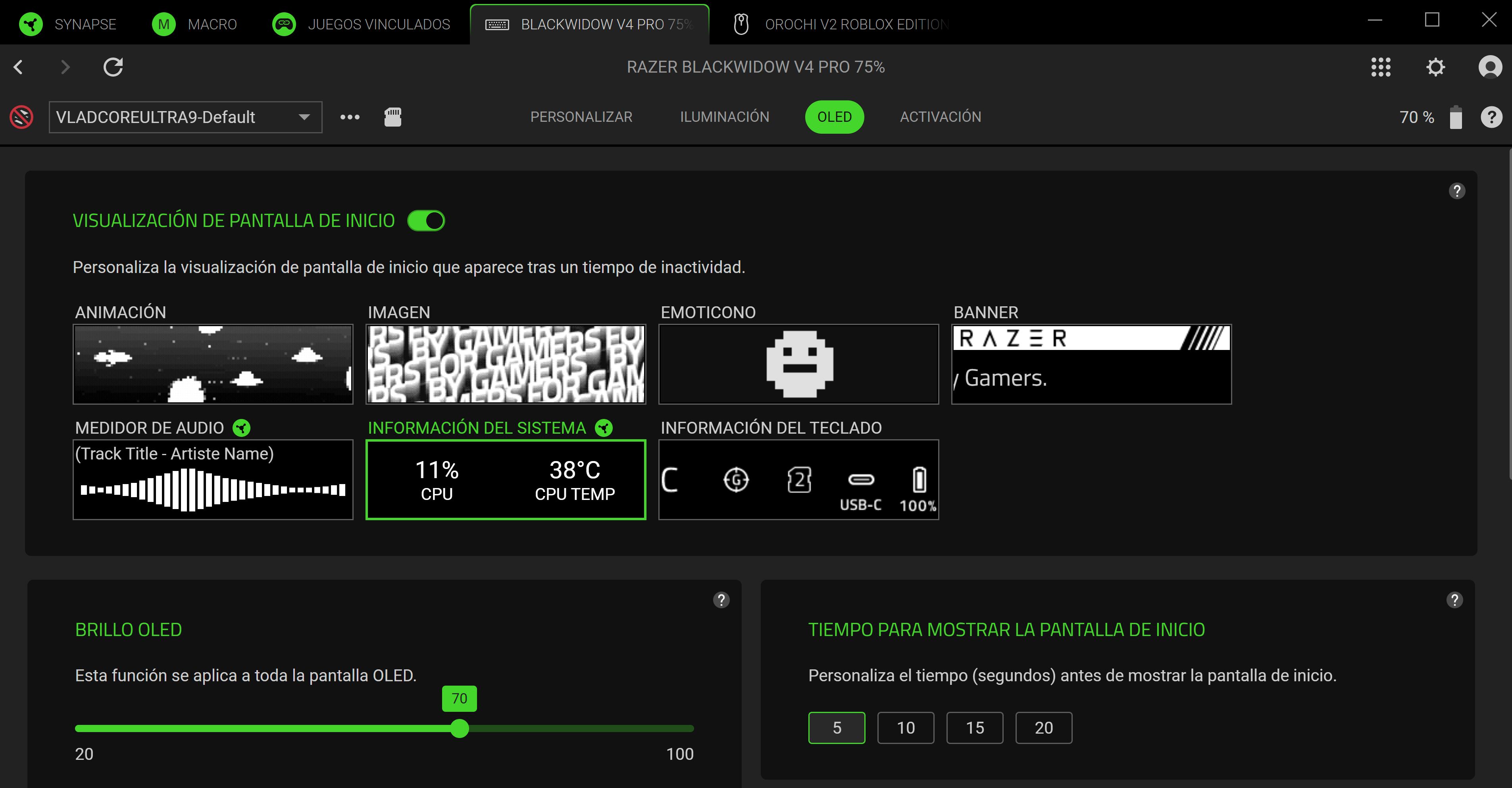
Task: Click the OLED brightness slider handle
Action: pyautogui.click(x=460, y=728)
